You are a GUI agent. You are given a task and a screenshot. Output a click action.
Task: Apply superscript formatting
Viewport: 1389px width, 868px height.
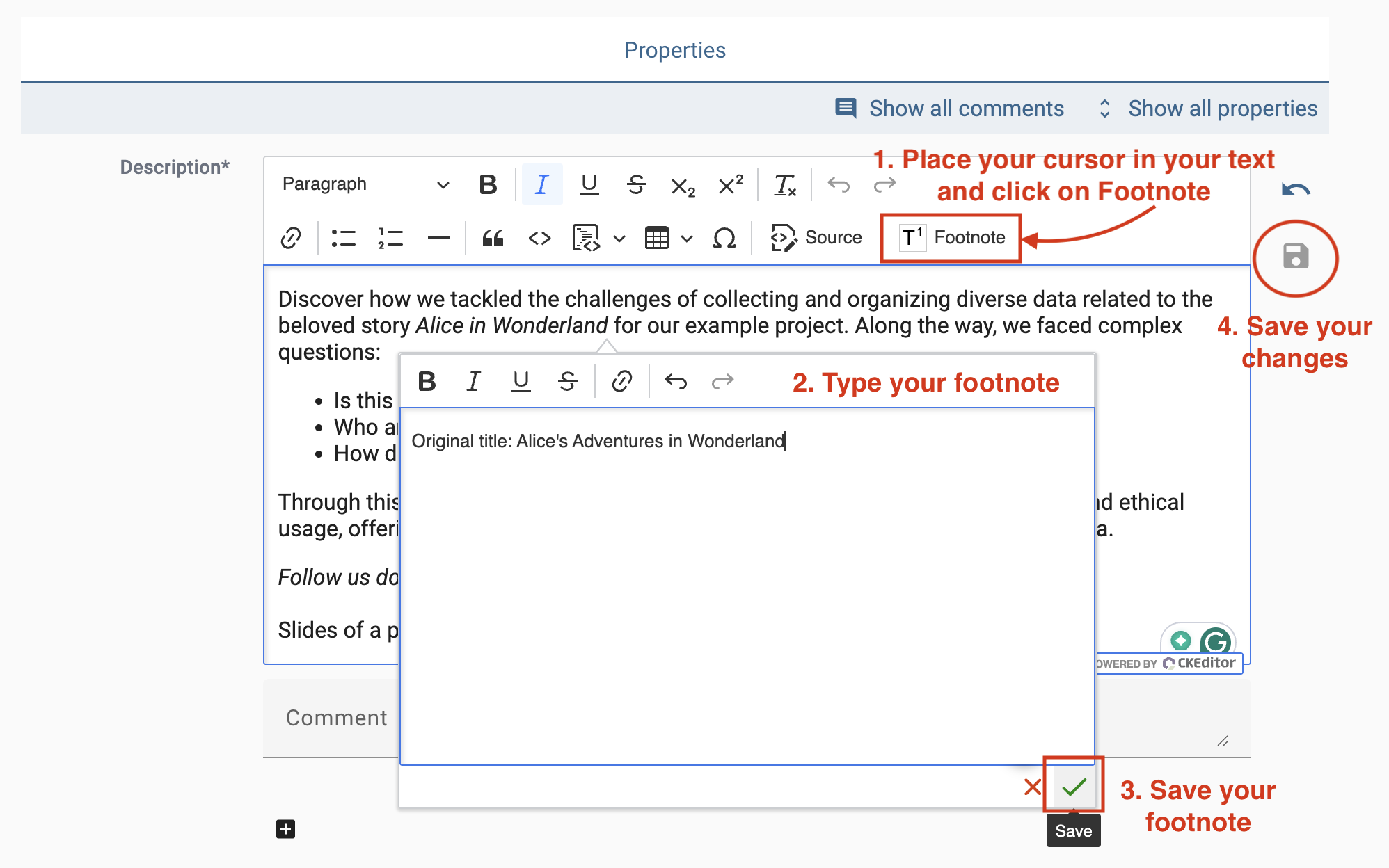(x=731, y=184)
